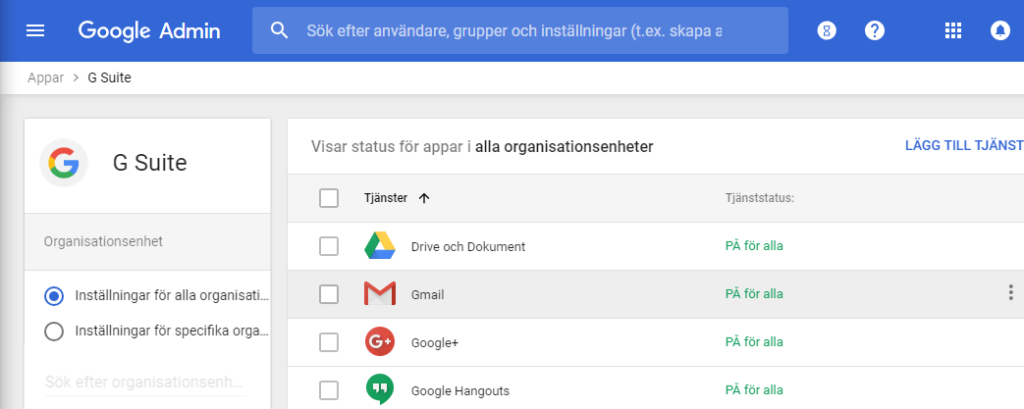
Task: Select Inställningar för alla organisationsenheter radio
Action: 55,296
